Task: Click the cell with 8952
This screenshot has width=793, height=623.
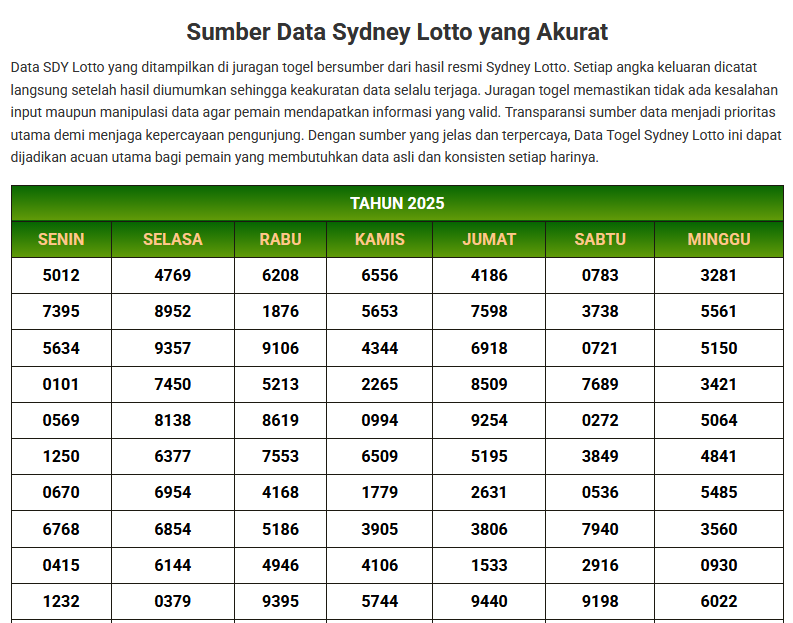Action: click(173, 312)
